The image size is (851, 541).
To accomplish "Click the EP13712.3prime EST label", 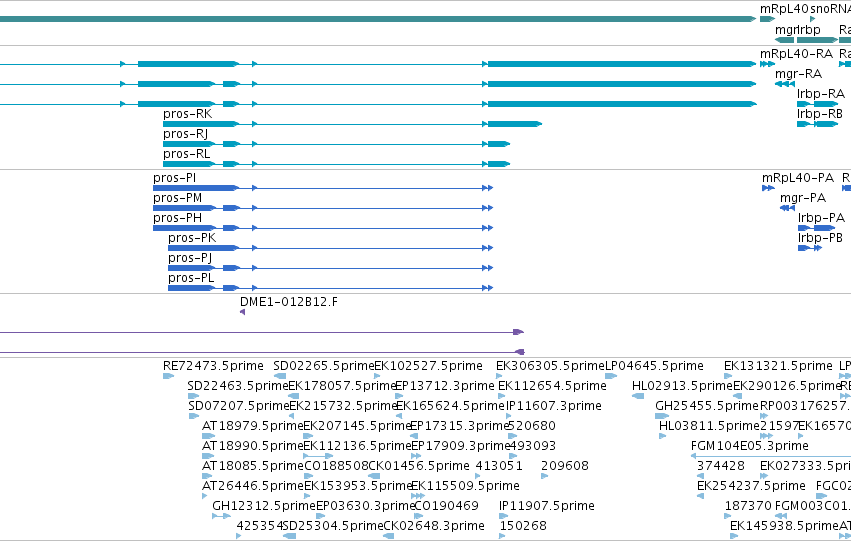I will tap(445, 386).
